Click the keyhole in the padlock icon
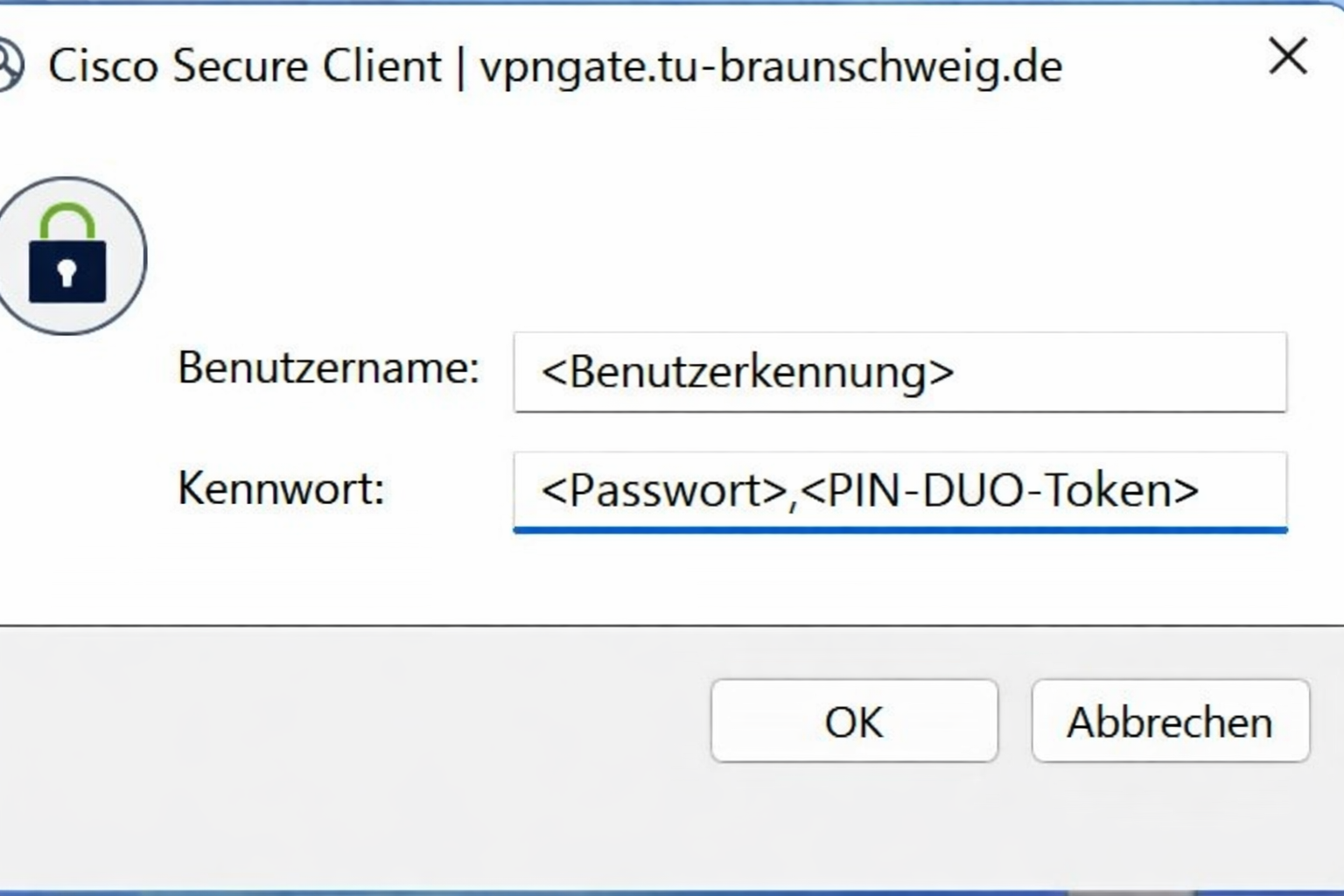Image resolution: width=1344 pixels, height=896 pixels. pos(67,273)
